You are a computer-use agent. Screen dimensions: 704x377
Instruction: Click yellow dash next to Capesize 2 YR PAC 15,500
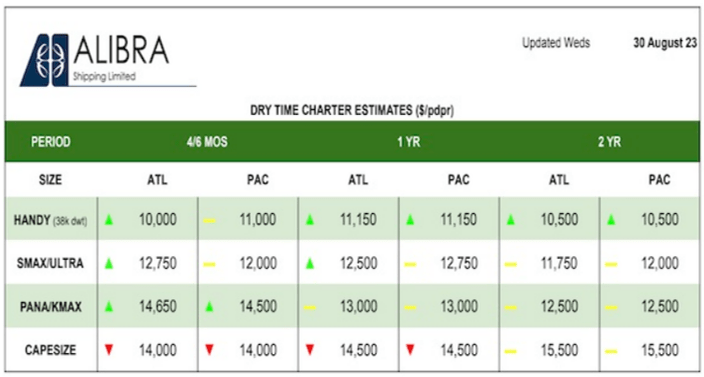611,351
